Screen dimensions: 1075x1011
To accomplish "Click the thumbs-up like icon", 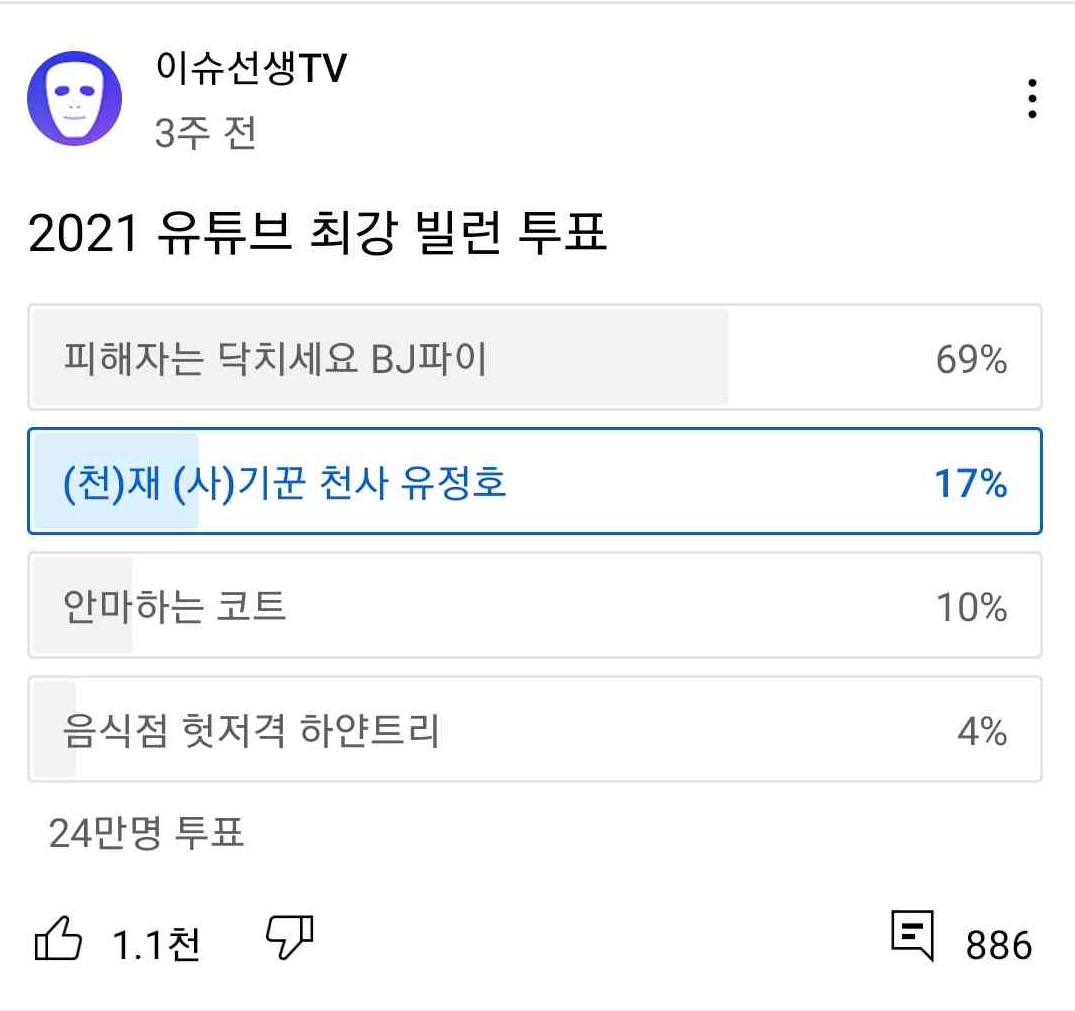I will (x=58, y=940).
